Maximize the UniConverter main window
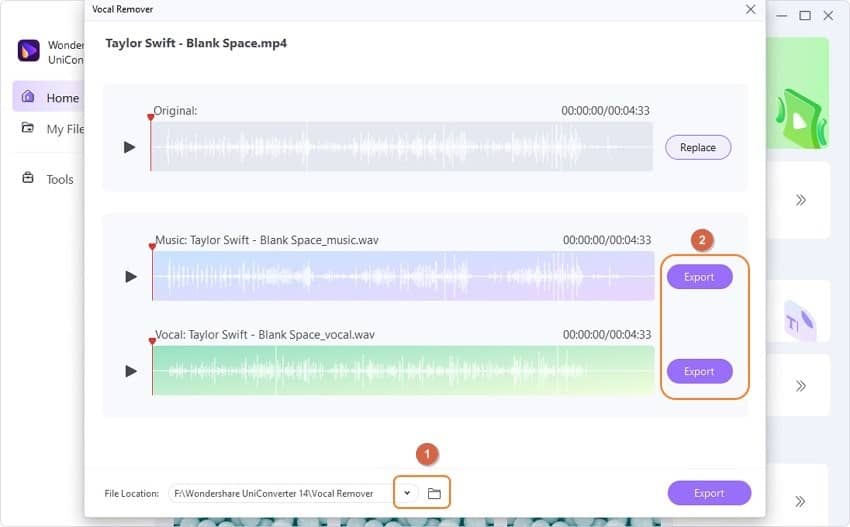 tap(805, 16)
